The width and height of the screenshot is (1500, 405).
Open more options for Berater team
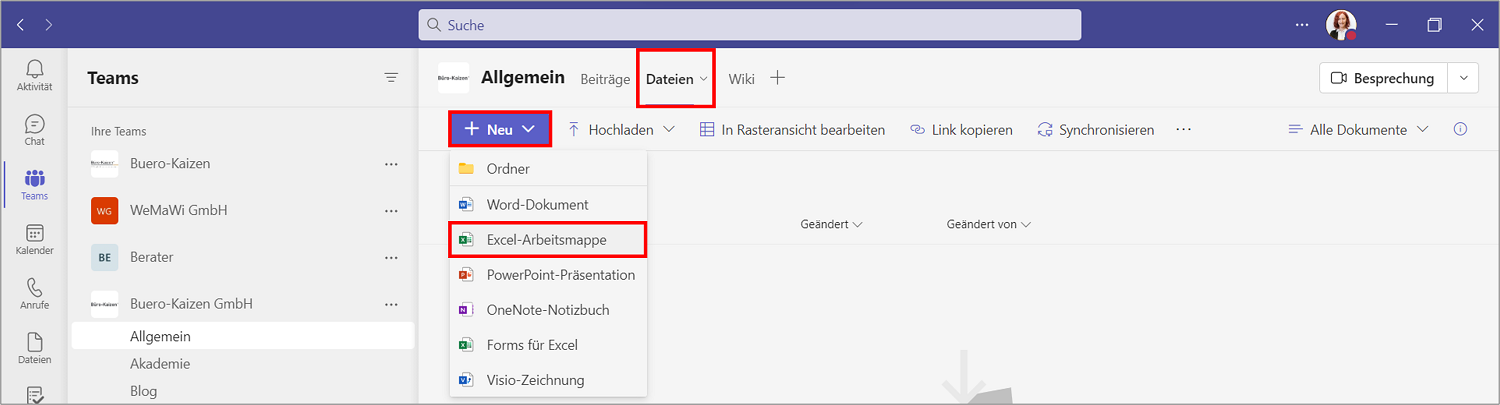pyautogui.click(x=391, y=257)
